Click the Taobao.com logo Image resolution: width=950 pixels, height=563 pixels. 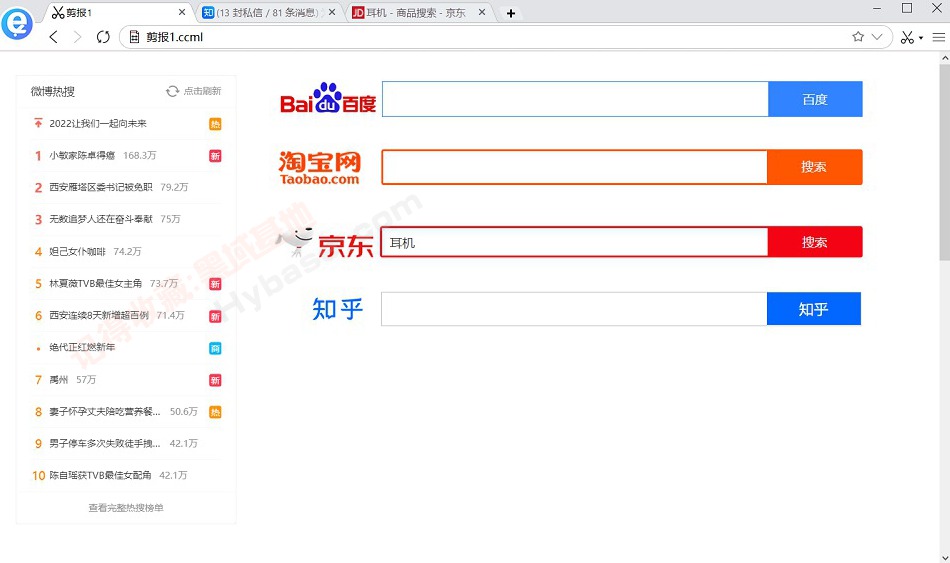click(319, 167)
